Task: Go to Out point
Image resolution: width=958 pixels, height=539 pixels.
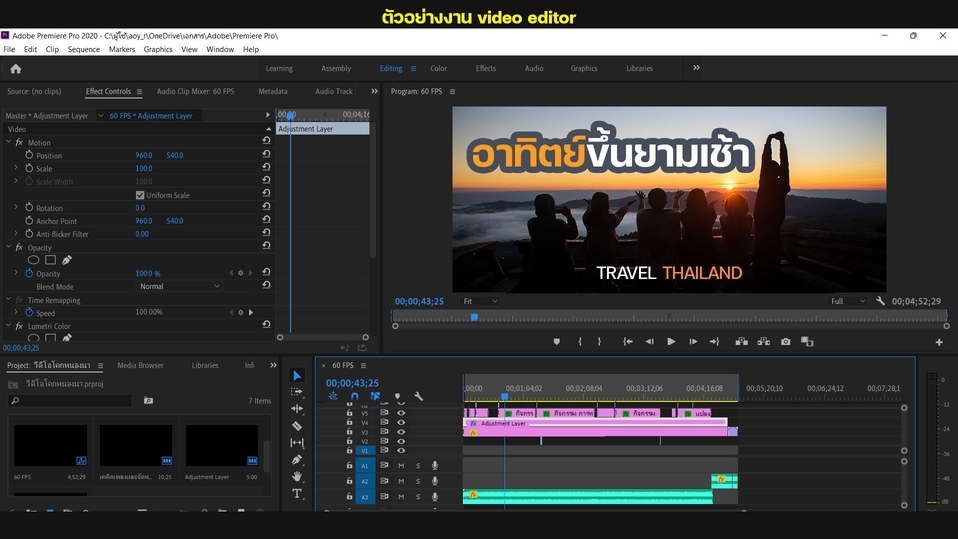Action: 714,342
